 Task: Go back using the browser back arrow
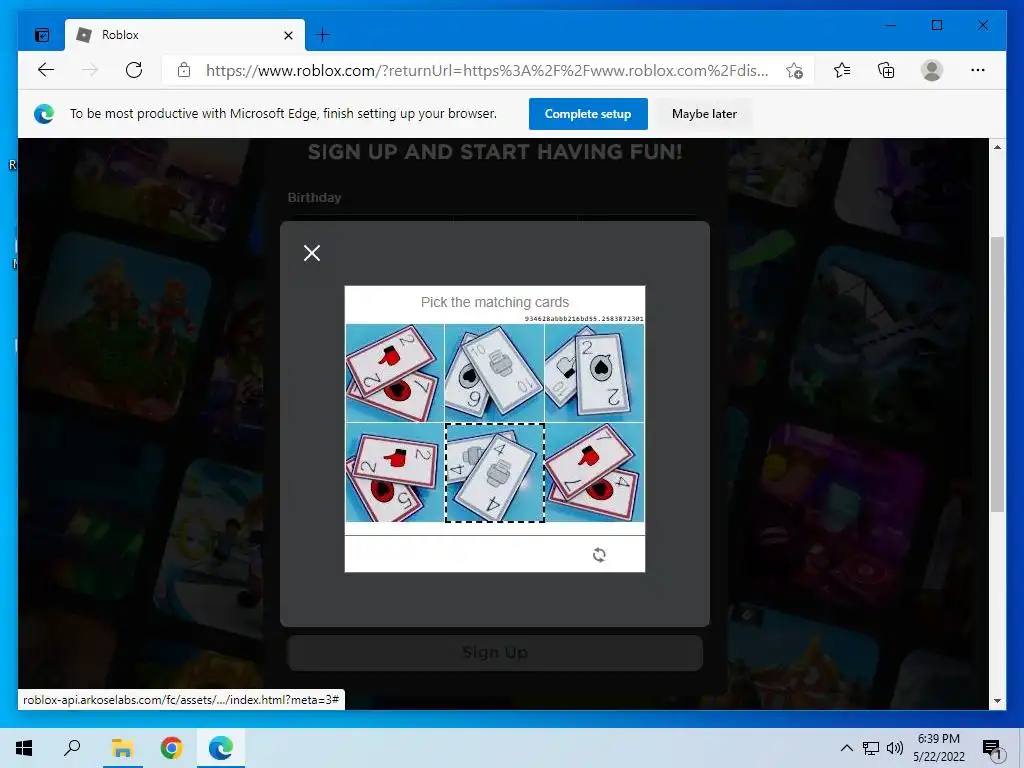click(46, 70)
